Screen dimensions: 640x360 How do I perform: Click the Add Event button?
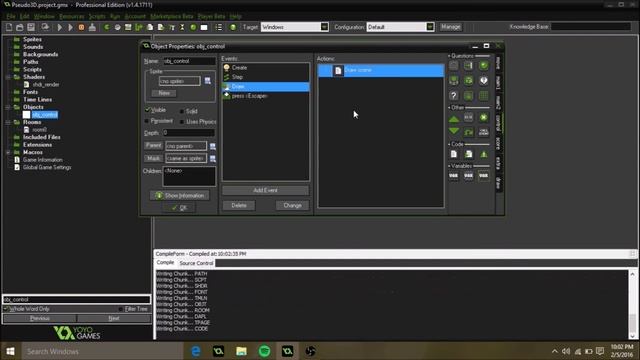coord(265,190)
